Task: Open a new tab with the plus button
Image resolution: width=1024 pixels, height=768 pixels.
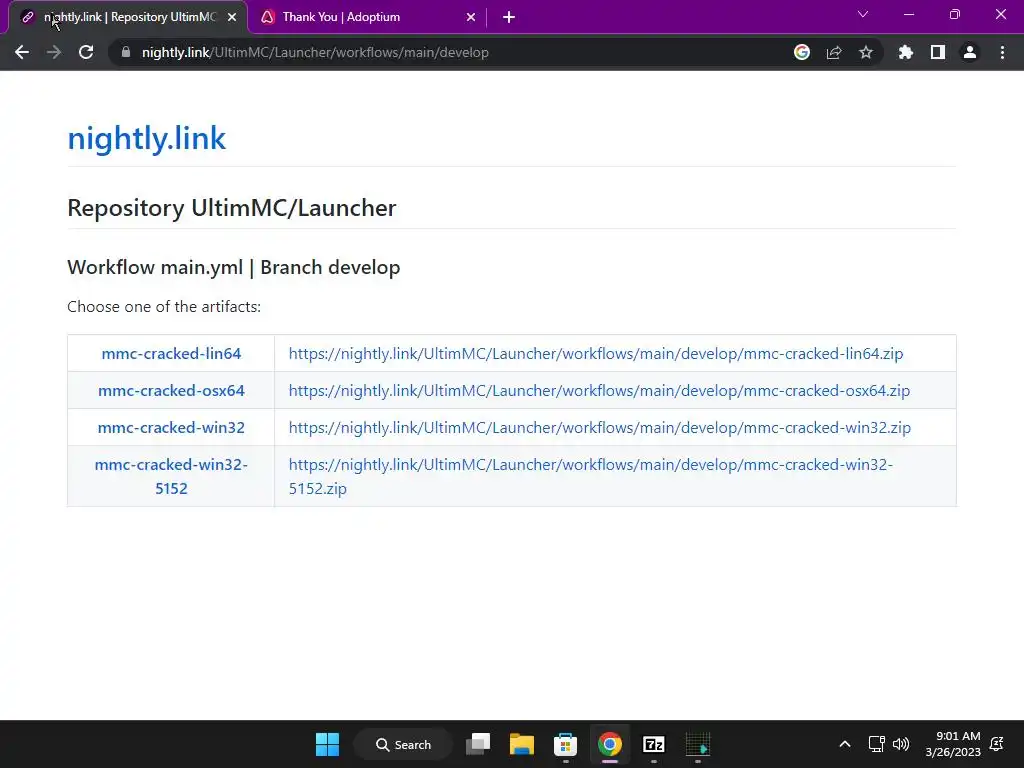Action: point(509,17)
